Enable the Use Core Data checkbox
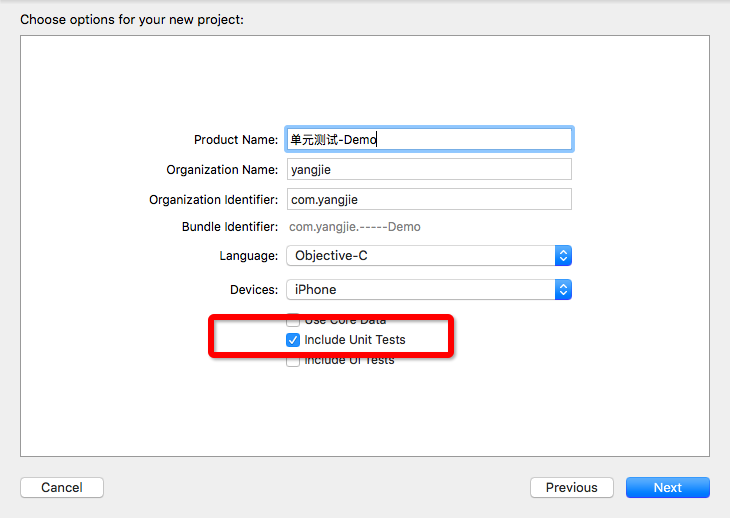 [x=293, y=321]
